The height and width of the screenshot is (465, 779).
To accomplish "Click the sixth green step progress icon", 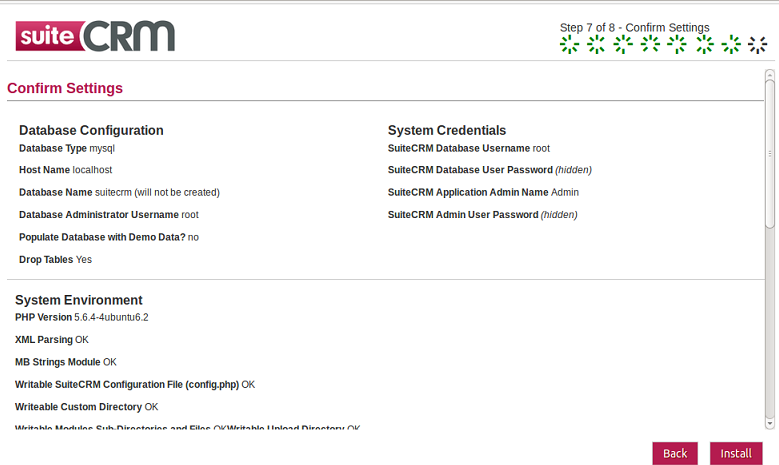I will 704,44.
